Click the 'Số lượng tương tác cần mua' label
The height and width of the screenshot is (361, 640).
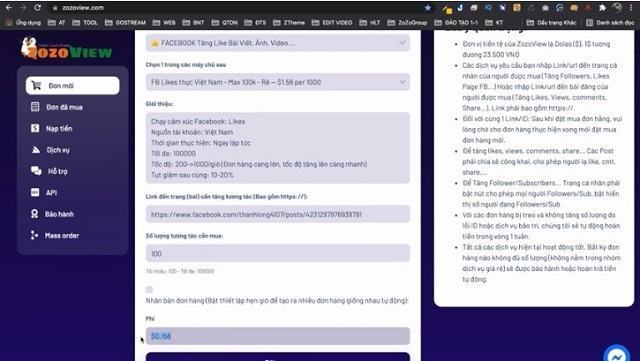coord(184,236)
